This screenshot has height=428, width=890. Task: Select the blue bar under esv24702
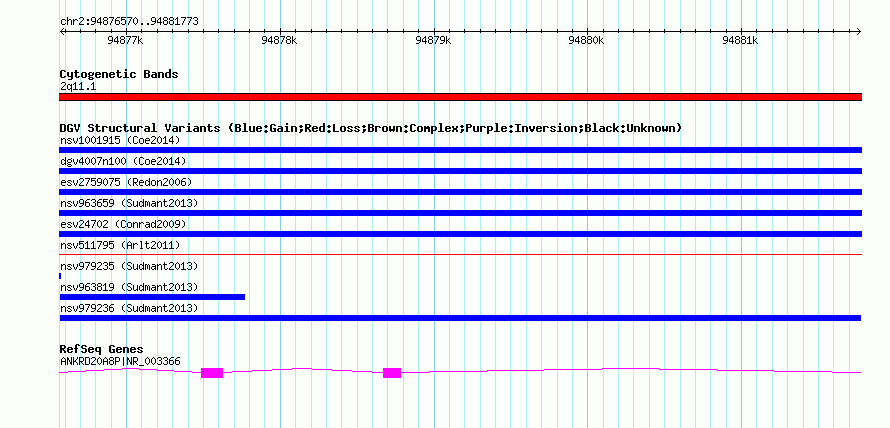[x=460, y=234]
